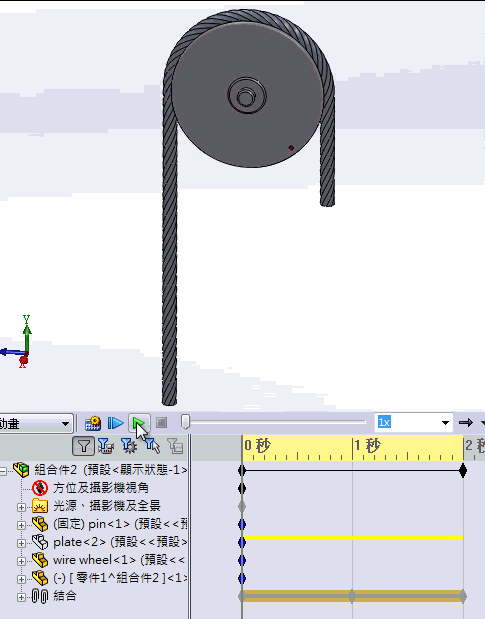Click Play from Start button

tap(116, 423)
